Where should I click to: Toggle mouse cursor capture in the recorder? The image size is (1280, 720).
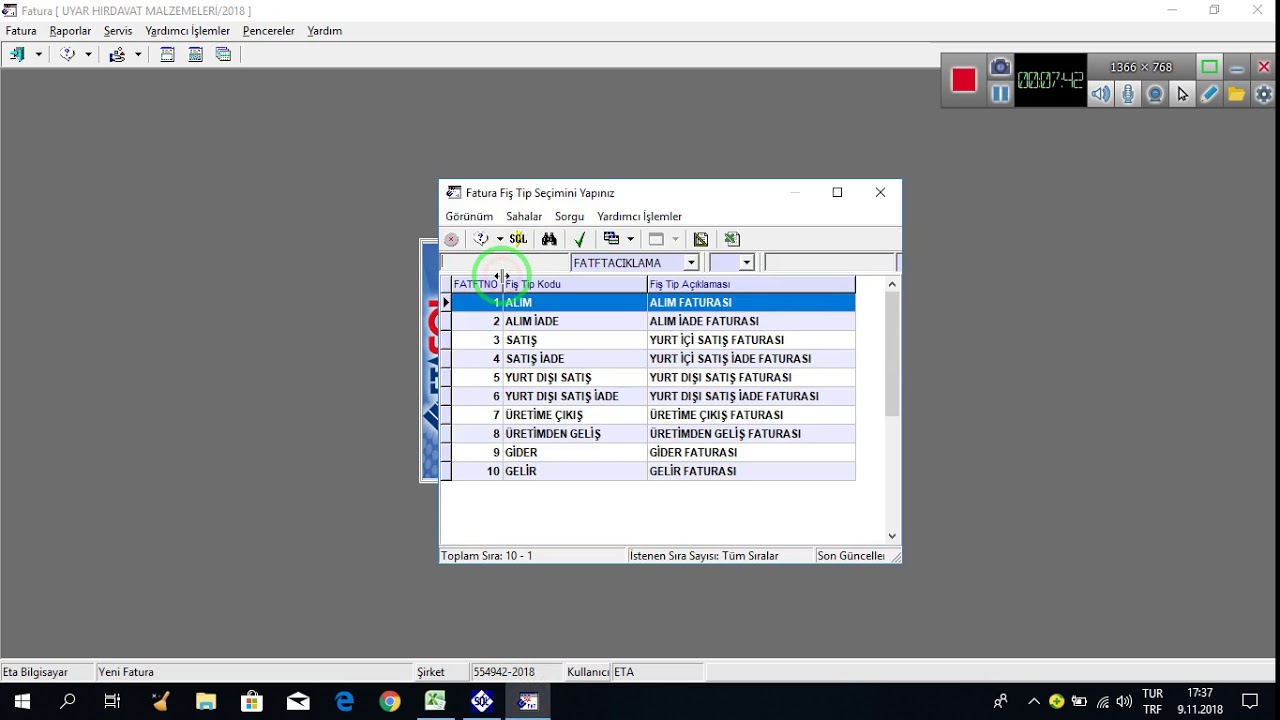[1183, 94]
